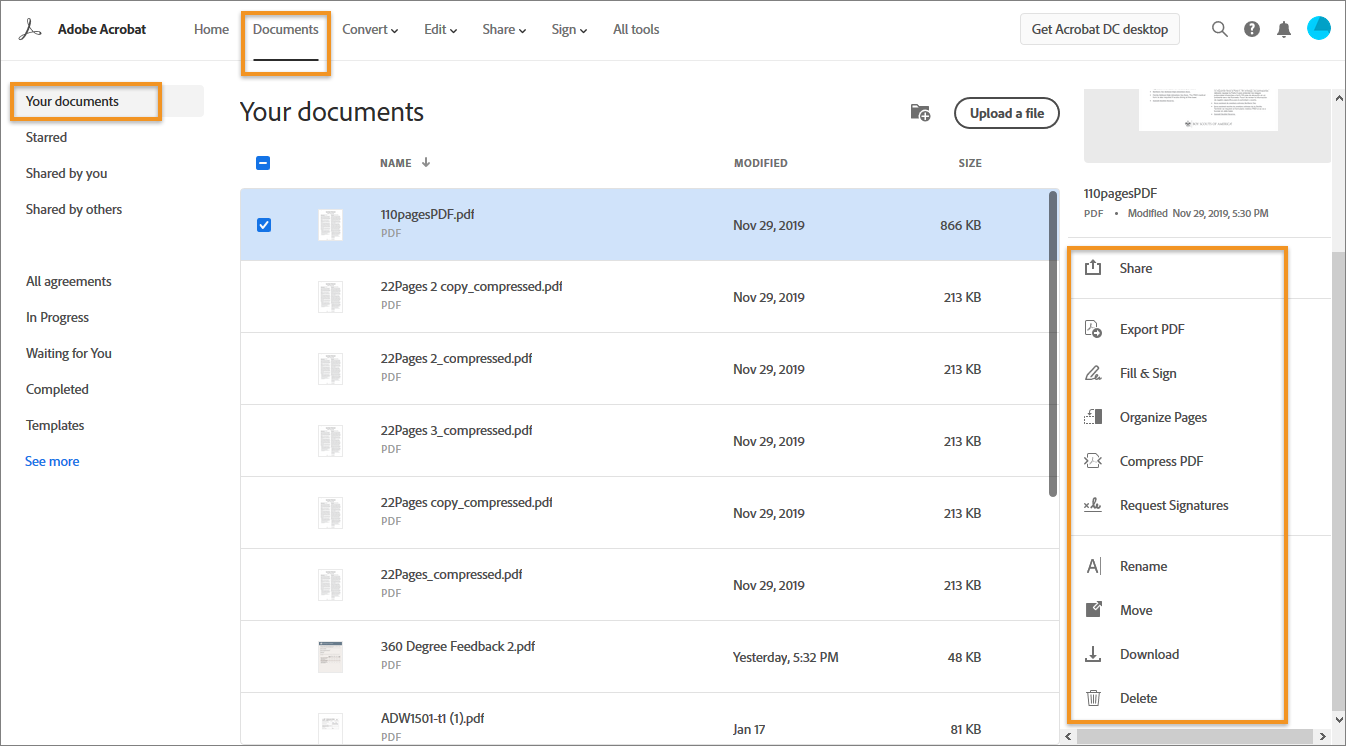Open Shared by others list
The height and width of the screenshot is (746, 1346).
[x=74, y=209]
